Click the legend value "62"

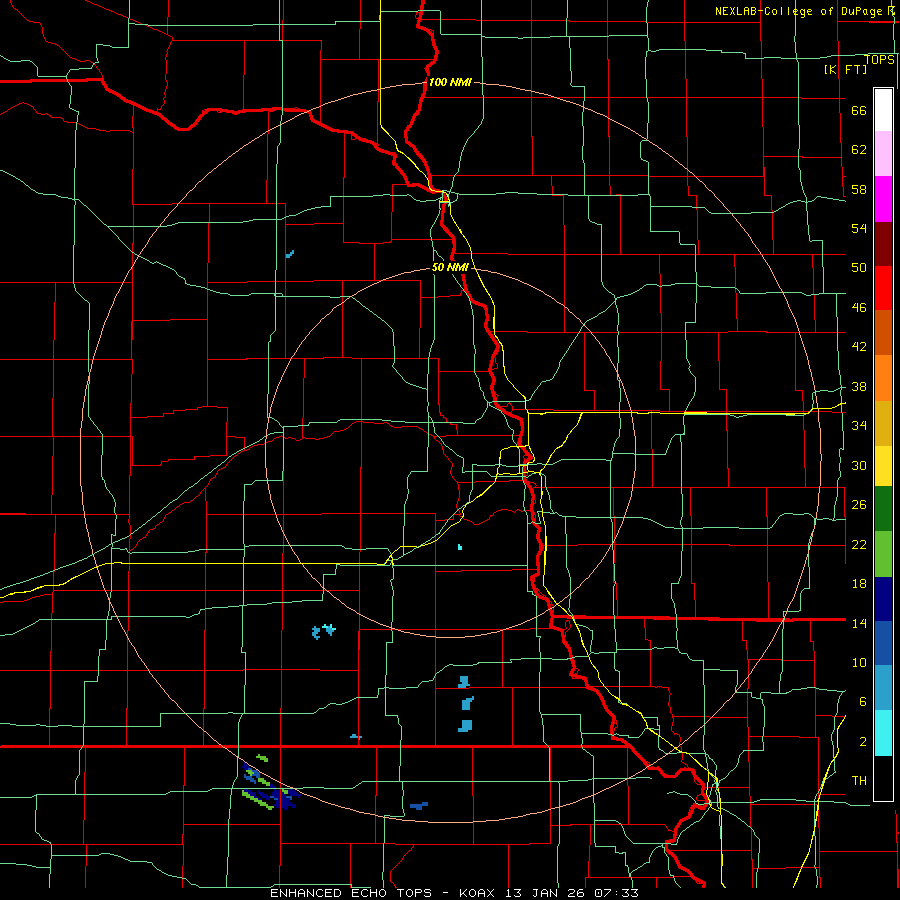point(859,150)
